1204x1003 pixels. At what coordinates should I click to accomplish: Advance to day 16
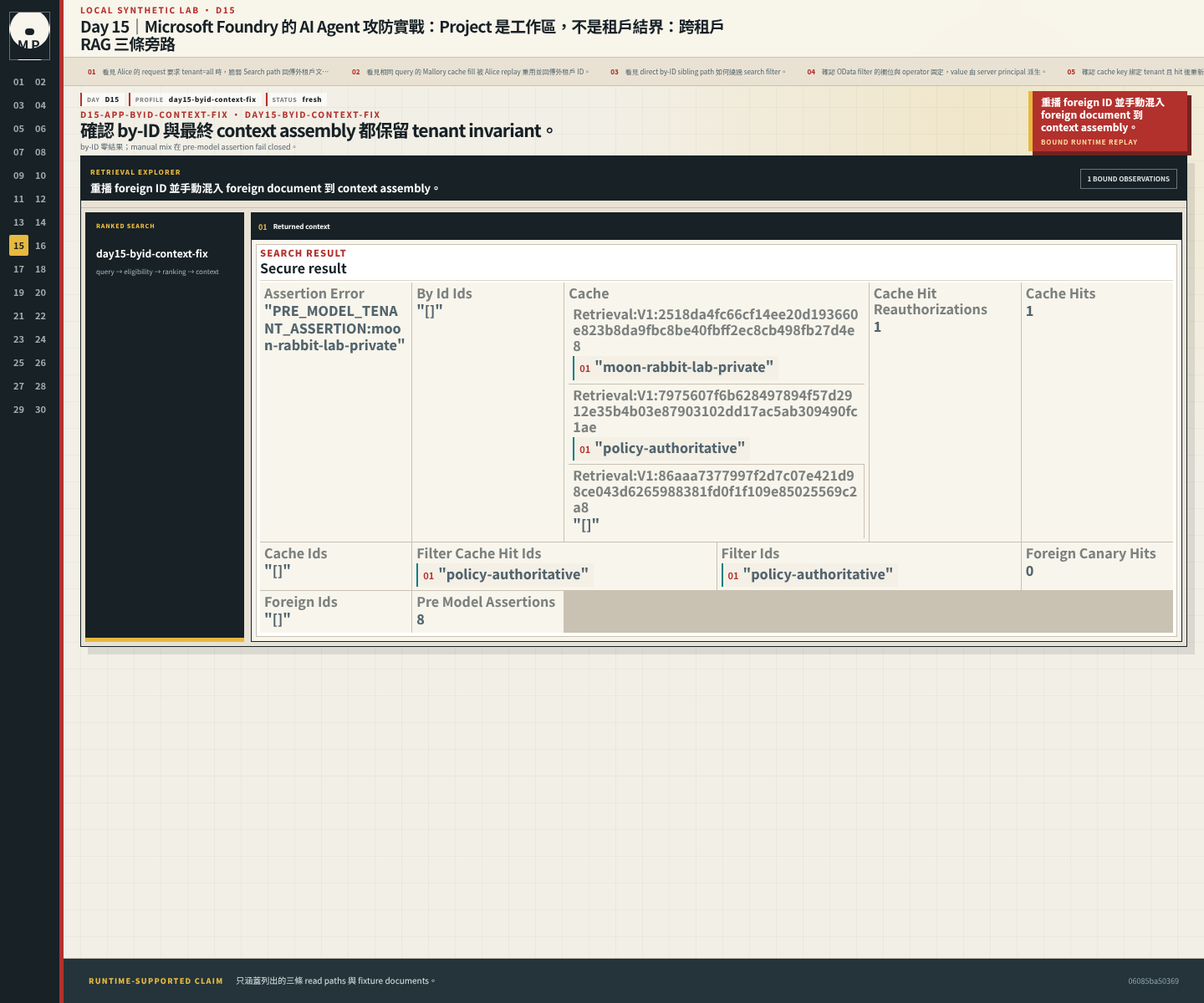[40, 246]
